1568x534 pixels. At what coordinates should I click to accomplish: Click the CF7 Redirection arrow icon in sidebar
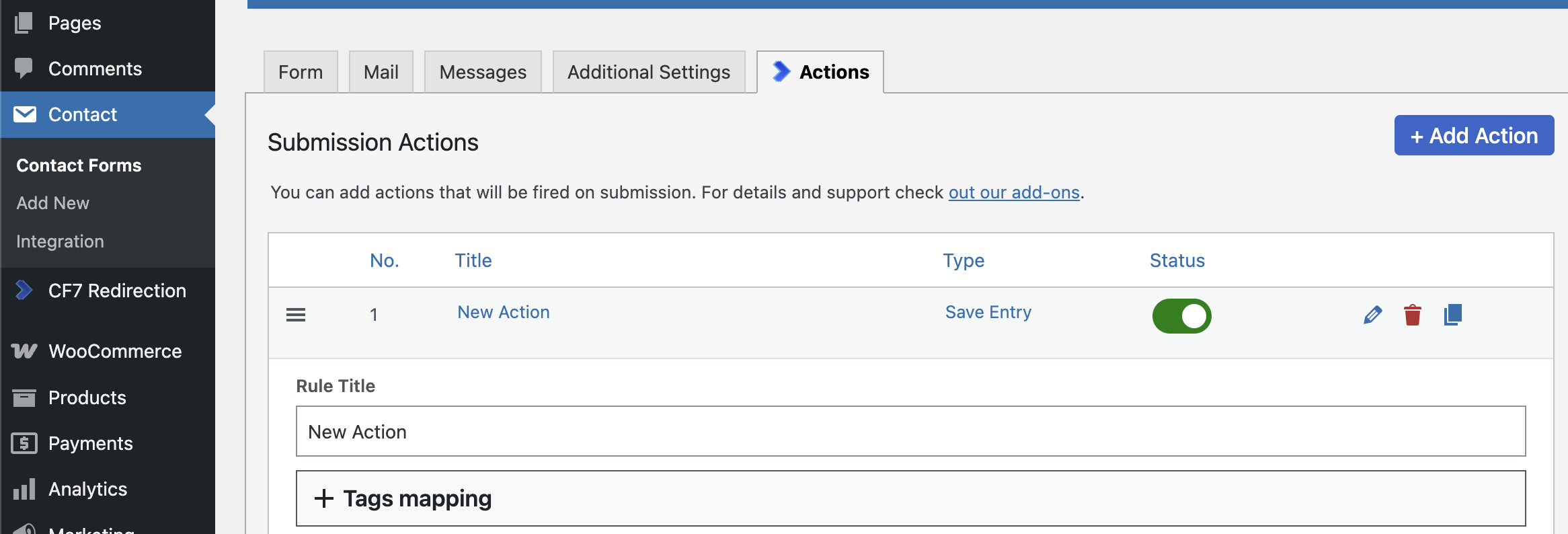(x=24, y=291)
